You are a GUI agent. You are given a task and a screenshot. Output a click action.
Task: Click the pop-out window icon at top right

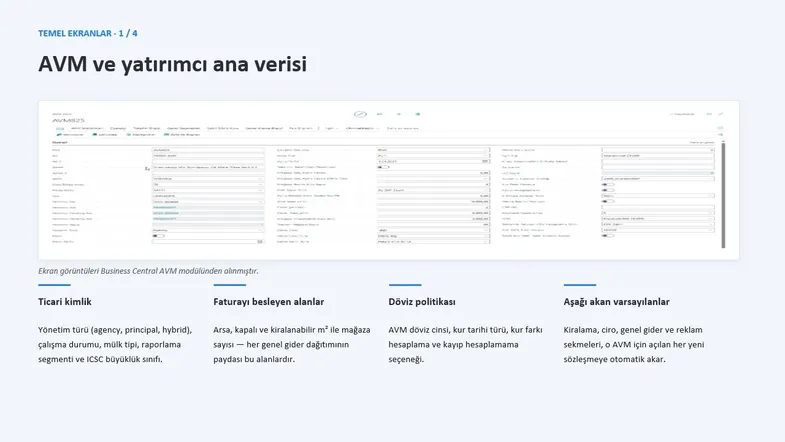pos(709,114)
